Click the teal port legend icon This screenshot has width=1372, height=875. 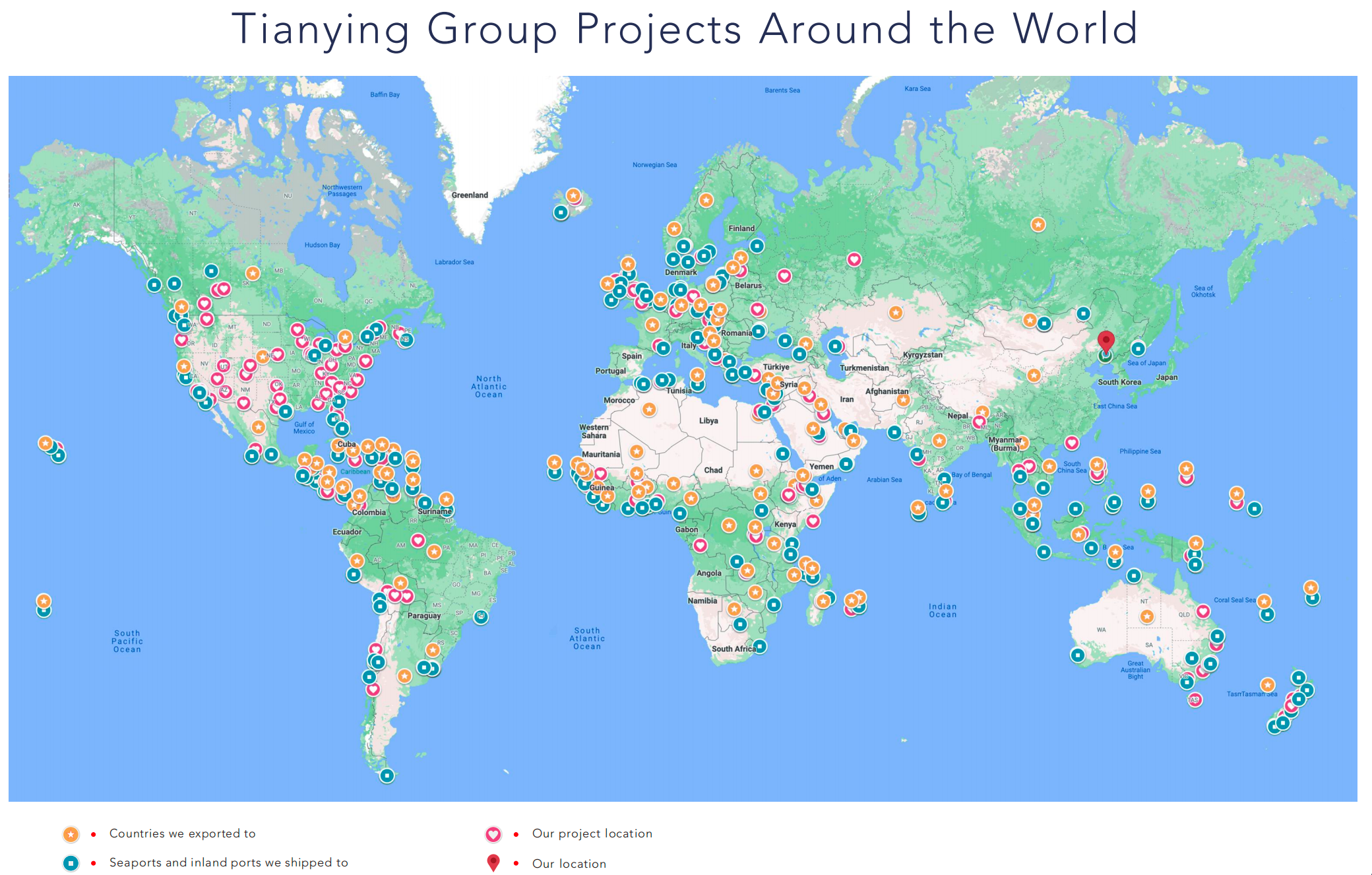(x=71, y=862)
